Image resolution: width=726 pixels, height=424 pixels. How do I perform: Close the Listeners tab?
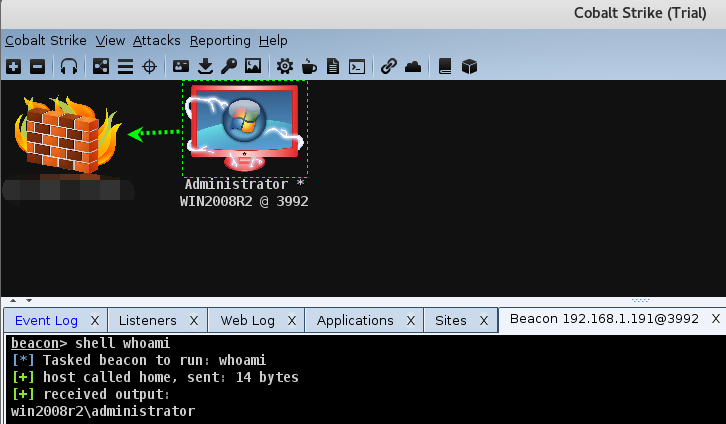[x=194, y=320]
